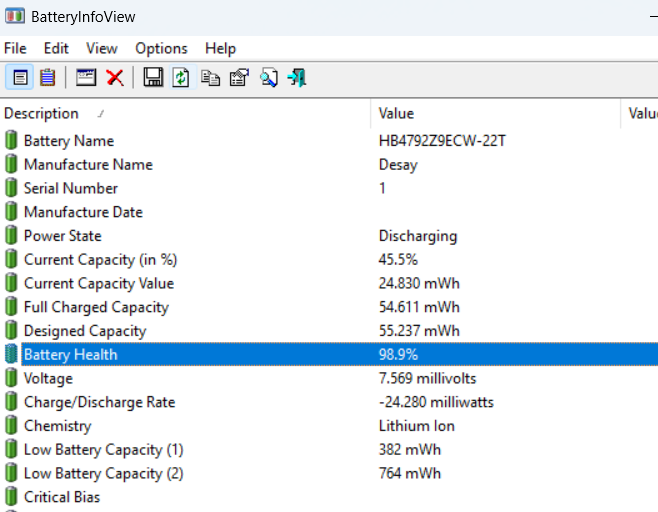This screenshot has width=658, height=512.
Task: Click the battery icon beside Voltage
Action: 11,378
